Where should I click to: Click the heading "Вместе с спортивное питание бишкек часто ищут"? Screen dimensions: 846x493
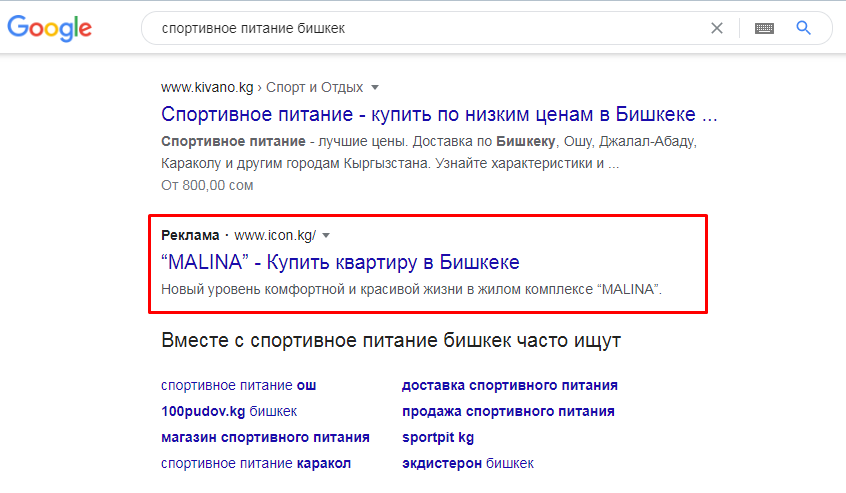pyautogui.click(x=391, y=341)
